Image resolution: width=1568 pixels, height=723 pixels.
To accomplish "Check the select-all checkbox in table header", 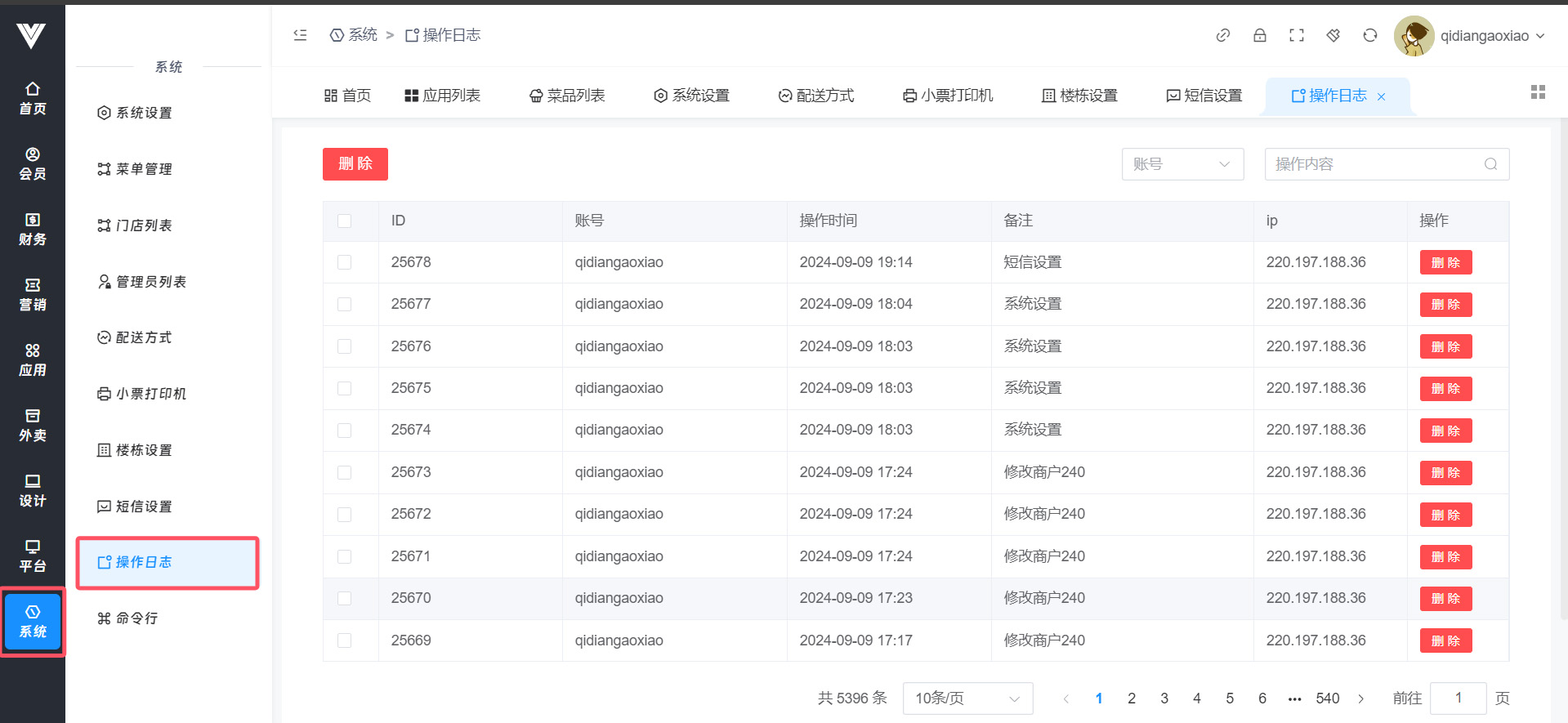I will (x=344, y=221).
